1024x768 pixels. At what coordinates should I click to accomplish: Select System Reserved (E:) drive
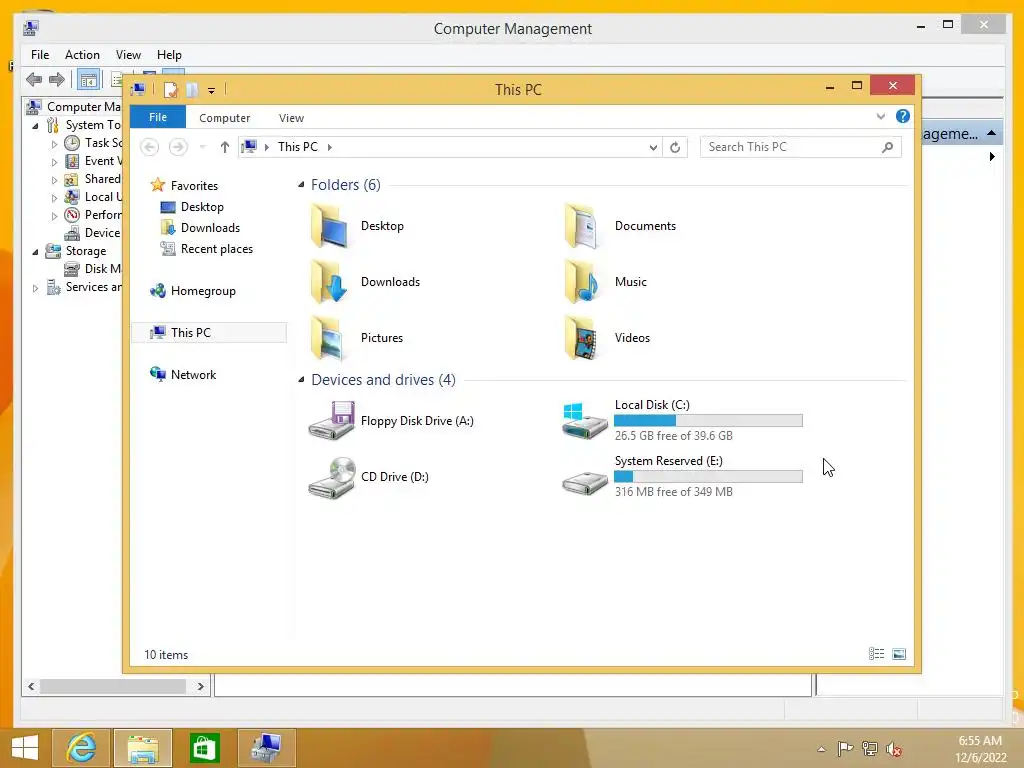coord(682,476)
